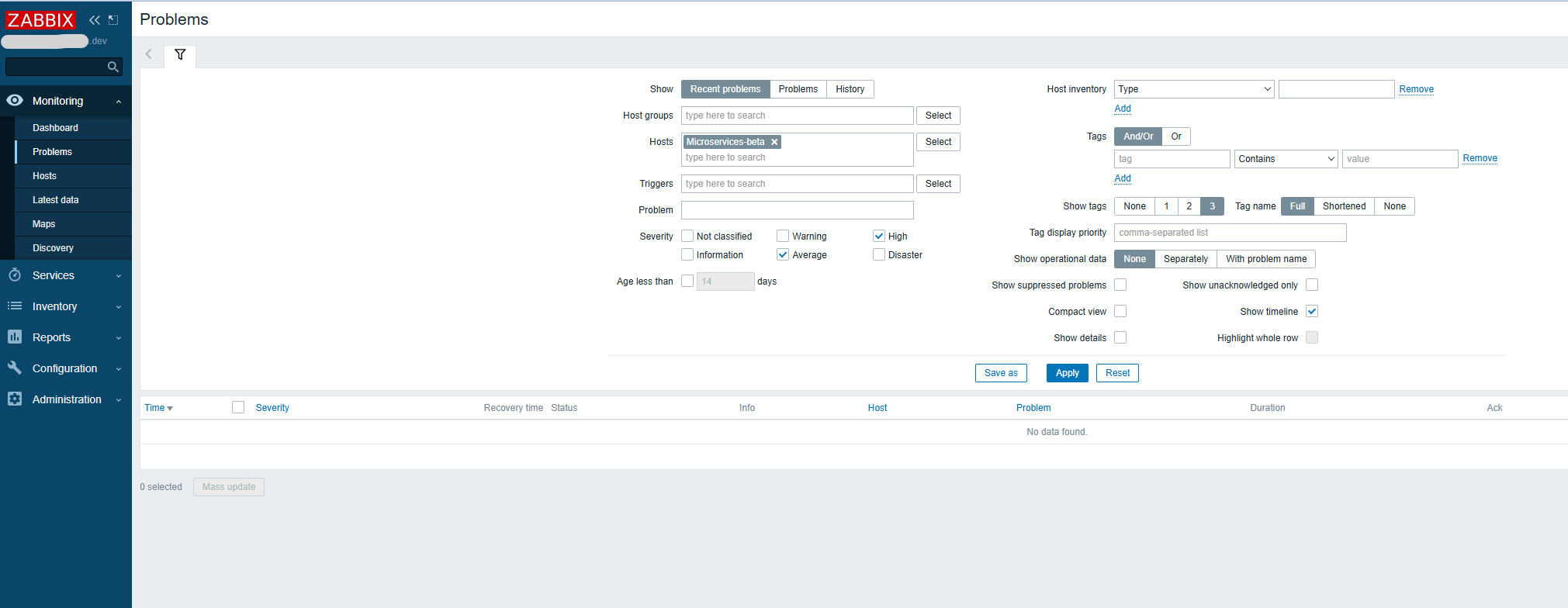
Task: Click the Zabbix logo
Action: 40,19
